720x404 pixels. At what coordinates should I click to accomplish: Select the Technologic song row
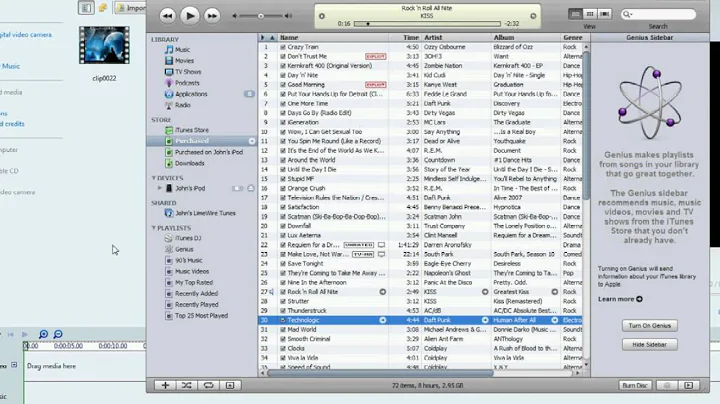[x=420, y=320]
